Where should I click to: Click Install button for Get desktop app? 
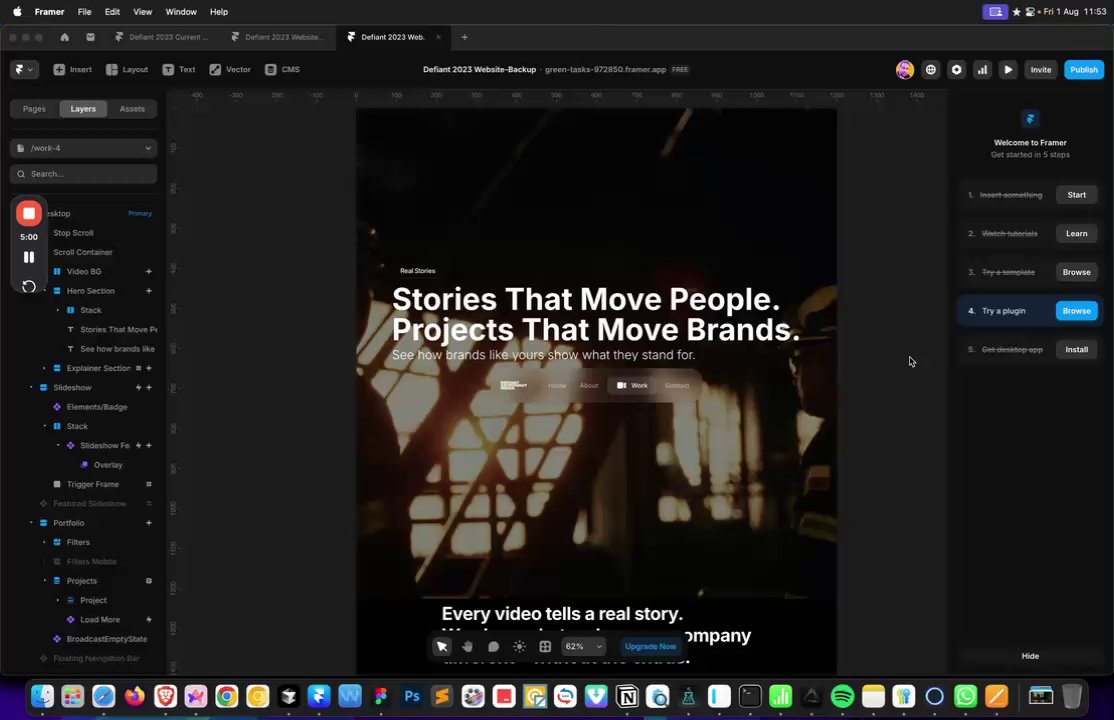(1076, 350)
